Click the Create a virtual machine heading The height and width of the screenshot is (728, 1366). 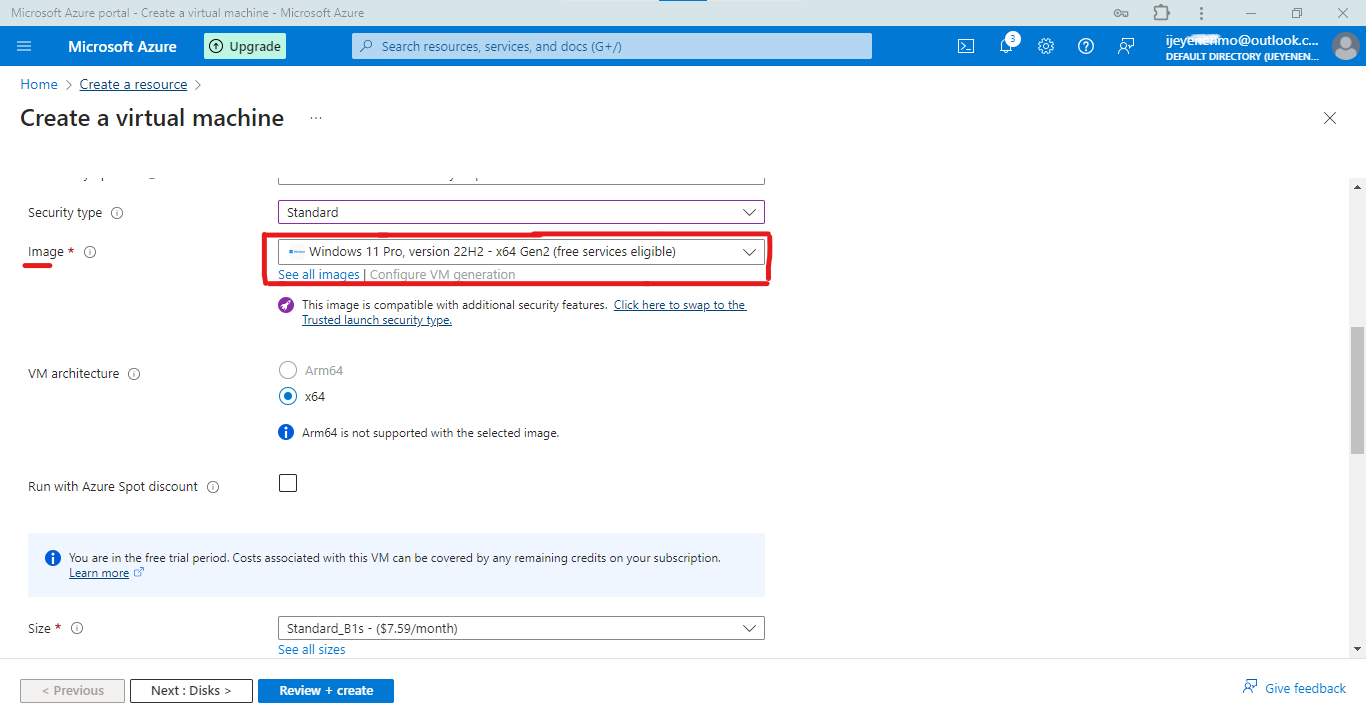click(x=152, y=118)
